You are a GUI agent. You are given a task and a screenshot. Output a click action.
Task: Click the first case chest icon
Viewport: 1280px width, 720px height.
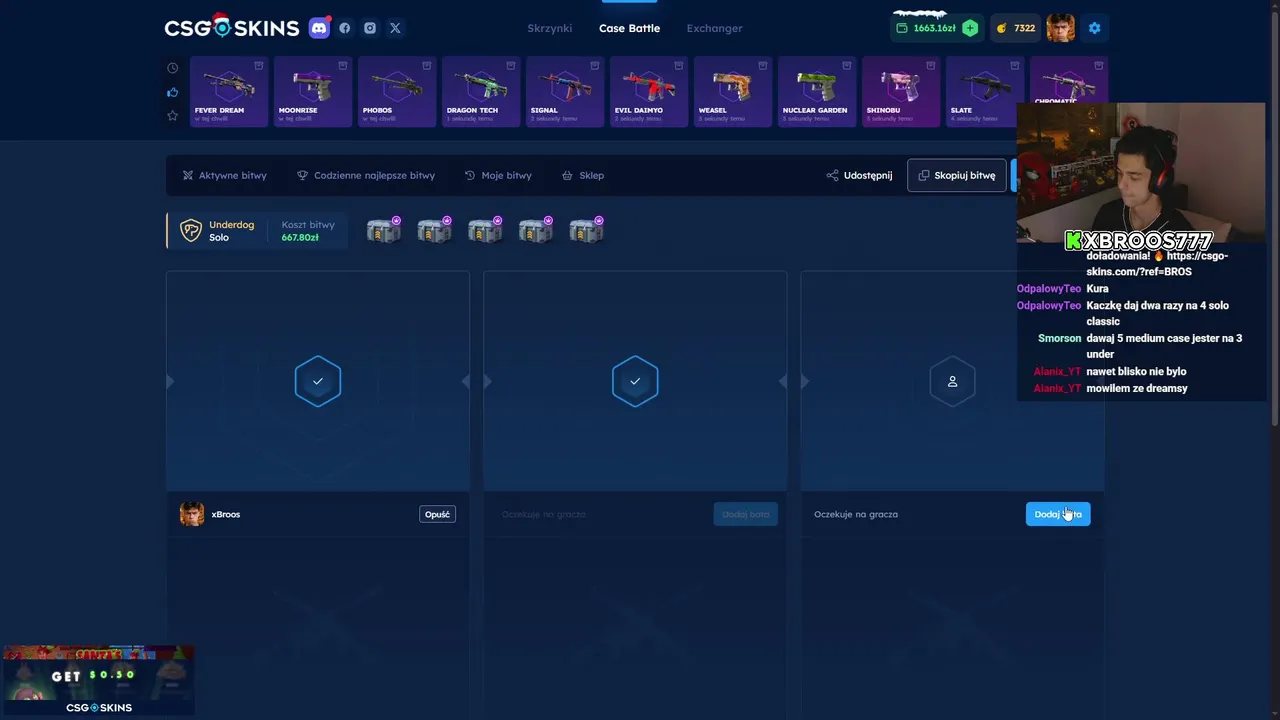(383, 231)
